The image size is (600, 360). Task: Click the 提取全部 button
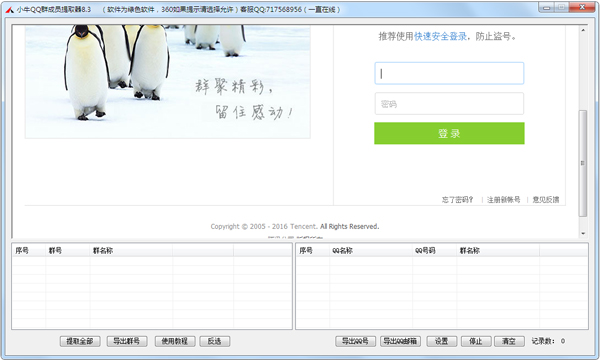click(80, 341)
